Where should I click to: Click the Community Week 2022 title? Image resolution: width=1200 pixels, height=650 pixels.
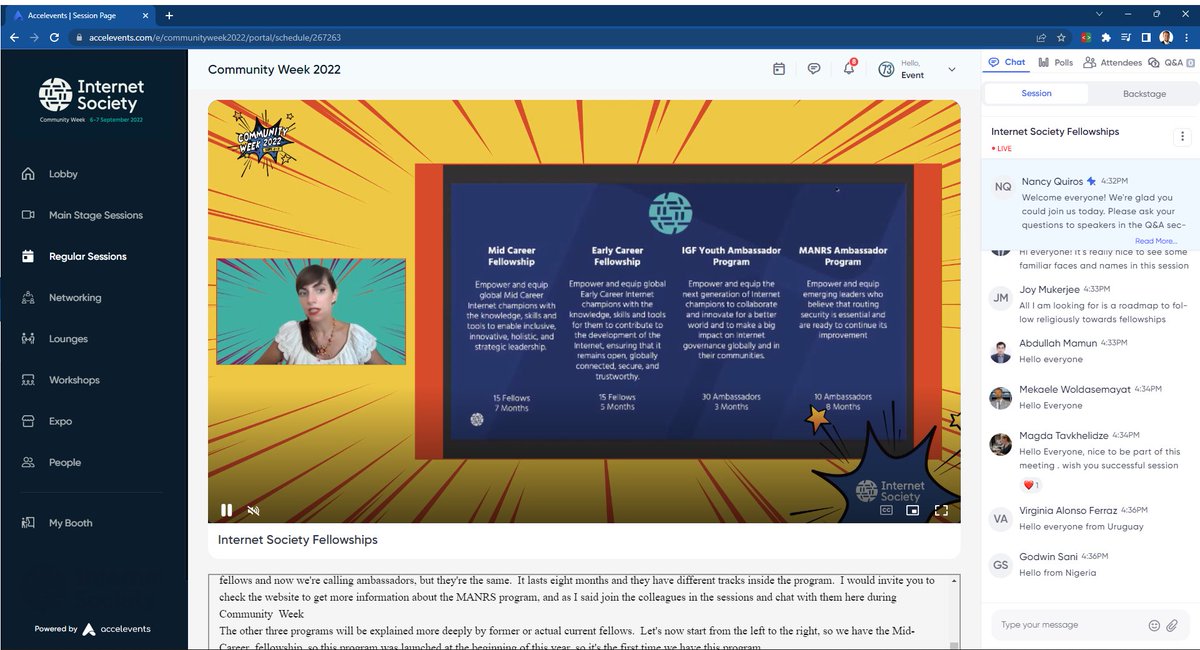tap(274, 69)
